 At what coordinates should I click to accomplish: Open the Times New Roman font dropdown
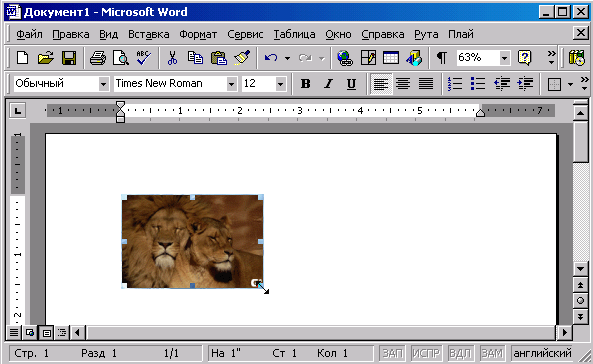pyautogui.click(x=231, y=84)
